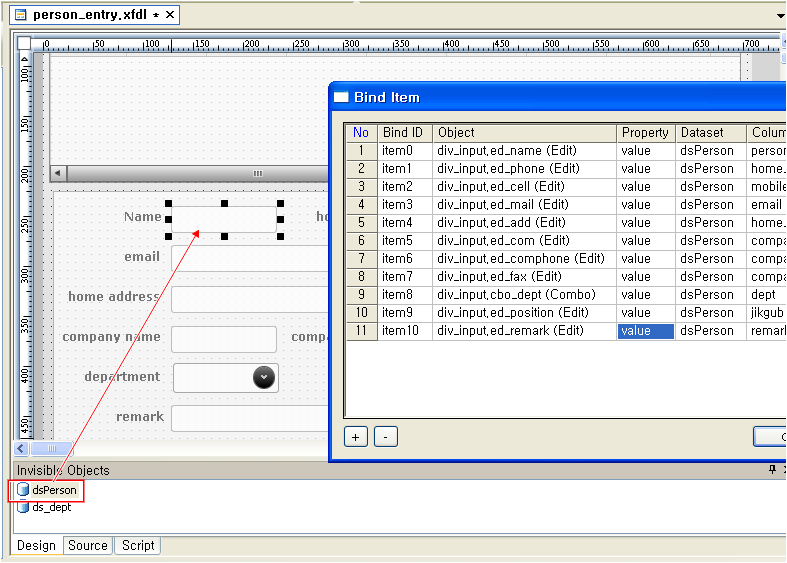The width and height of the screenshot is (787, 563).
Task: Select the ds_dept dataset object
Action: 50,507
